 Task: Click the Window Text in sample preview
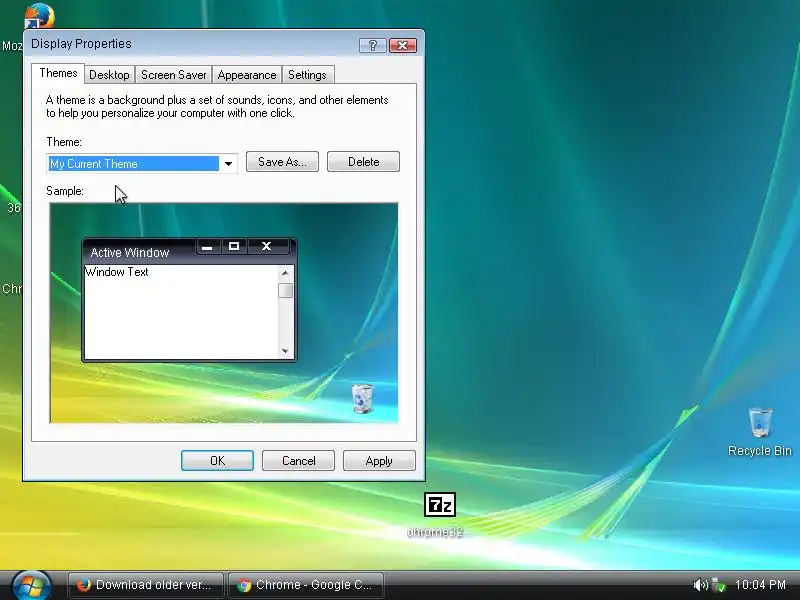point(117,272)
